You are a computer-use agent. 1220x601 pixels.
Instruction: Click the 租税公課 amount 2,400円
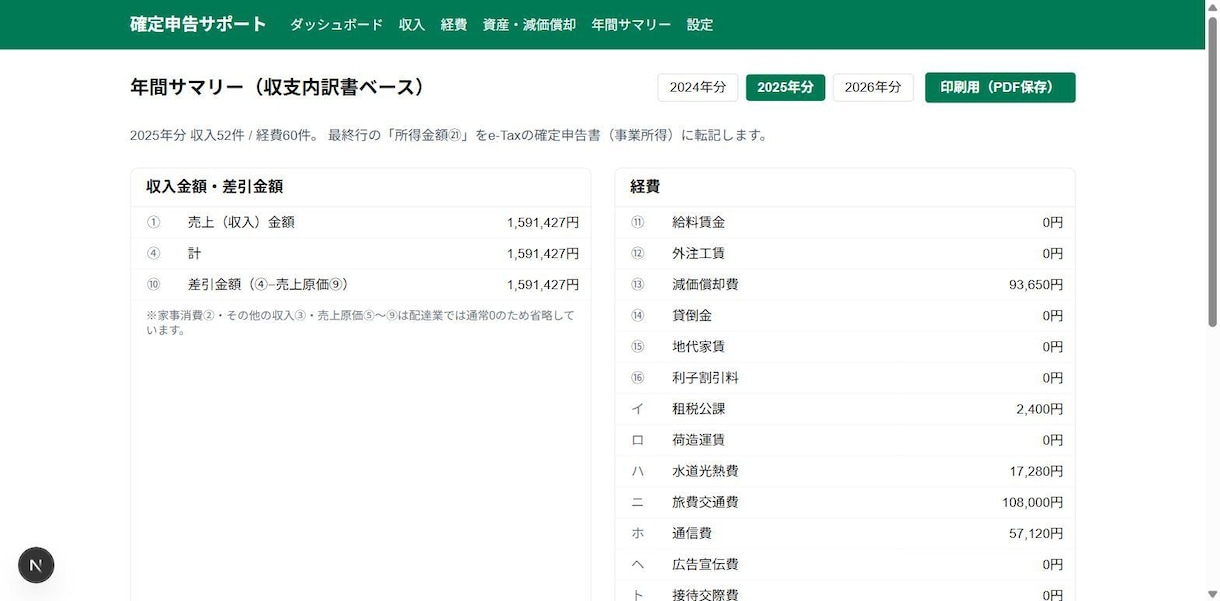[x=1040, y=408]
